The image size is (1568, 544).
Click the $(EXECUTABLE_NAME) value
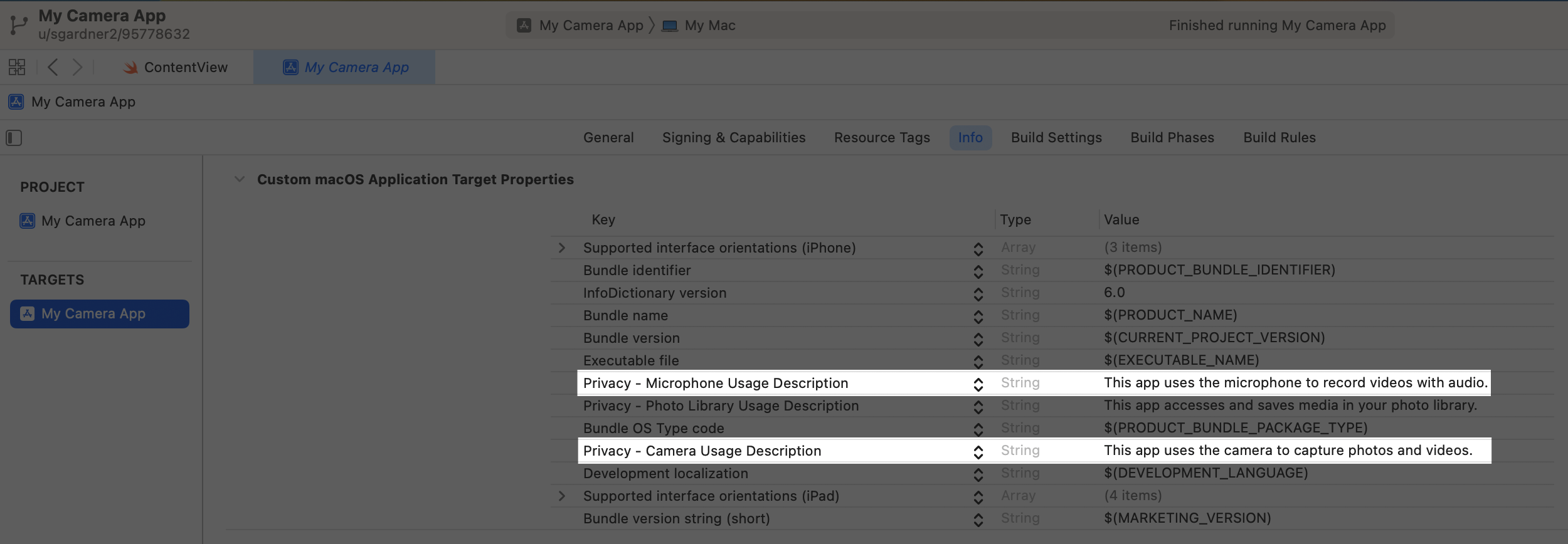tap(1182, 360)
